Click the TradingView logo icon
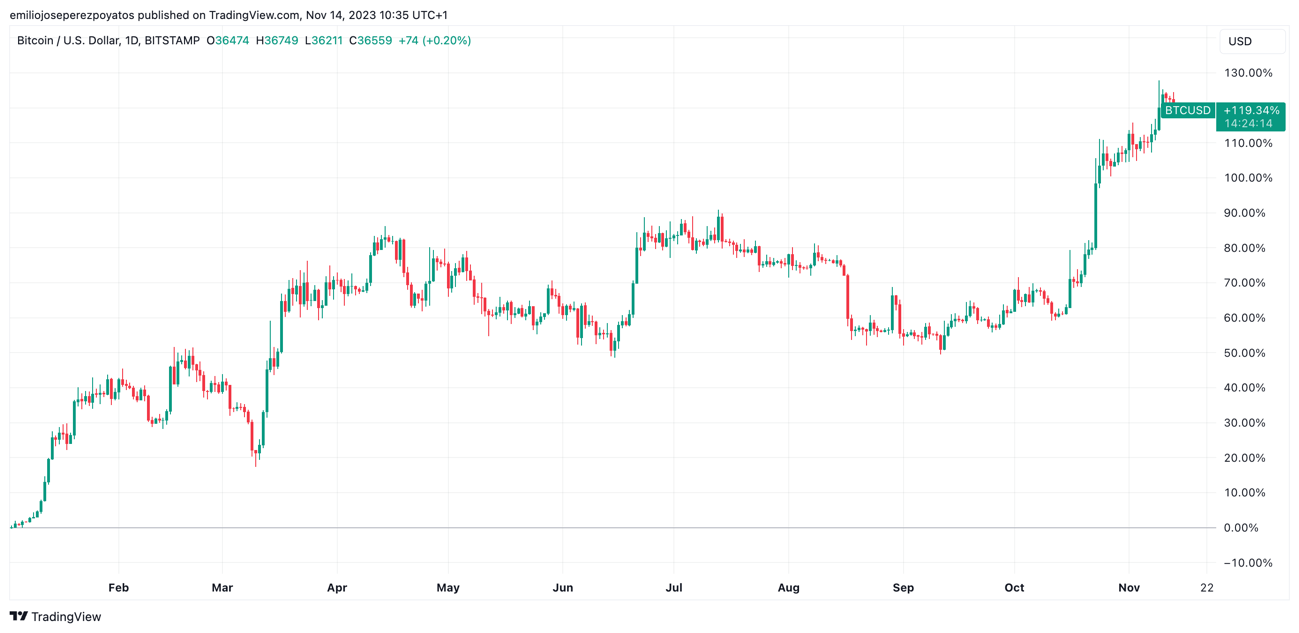This screenshot has width=1299, height=633. click(x=18, y=617)
